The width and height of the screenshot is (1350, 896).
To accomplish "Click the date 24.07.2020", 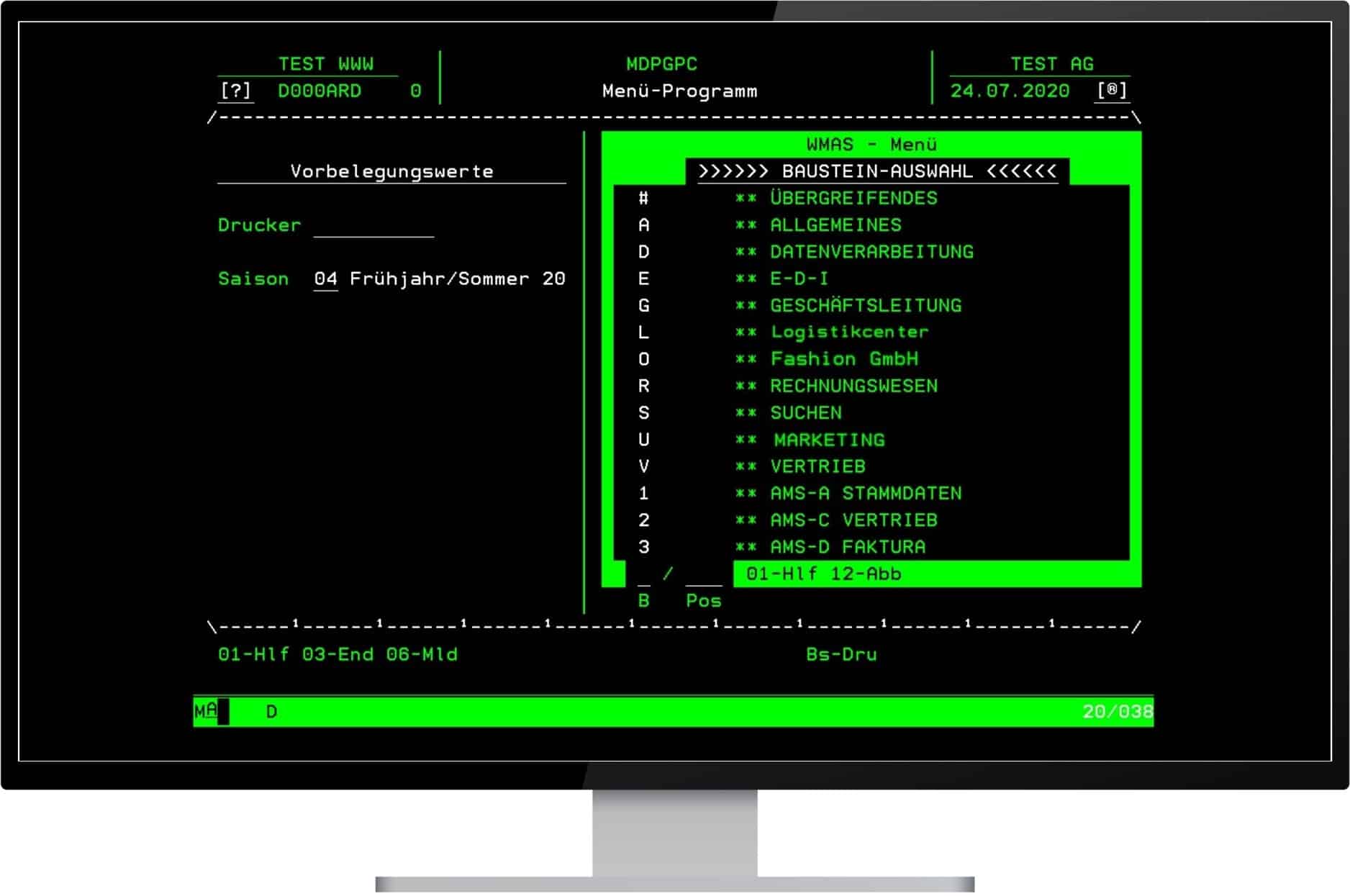I will (x=1010, y=91).
